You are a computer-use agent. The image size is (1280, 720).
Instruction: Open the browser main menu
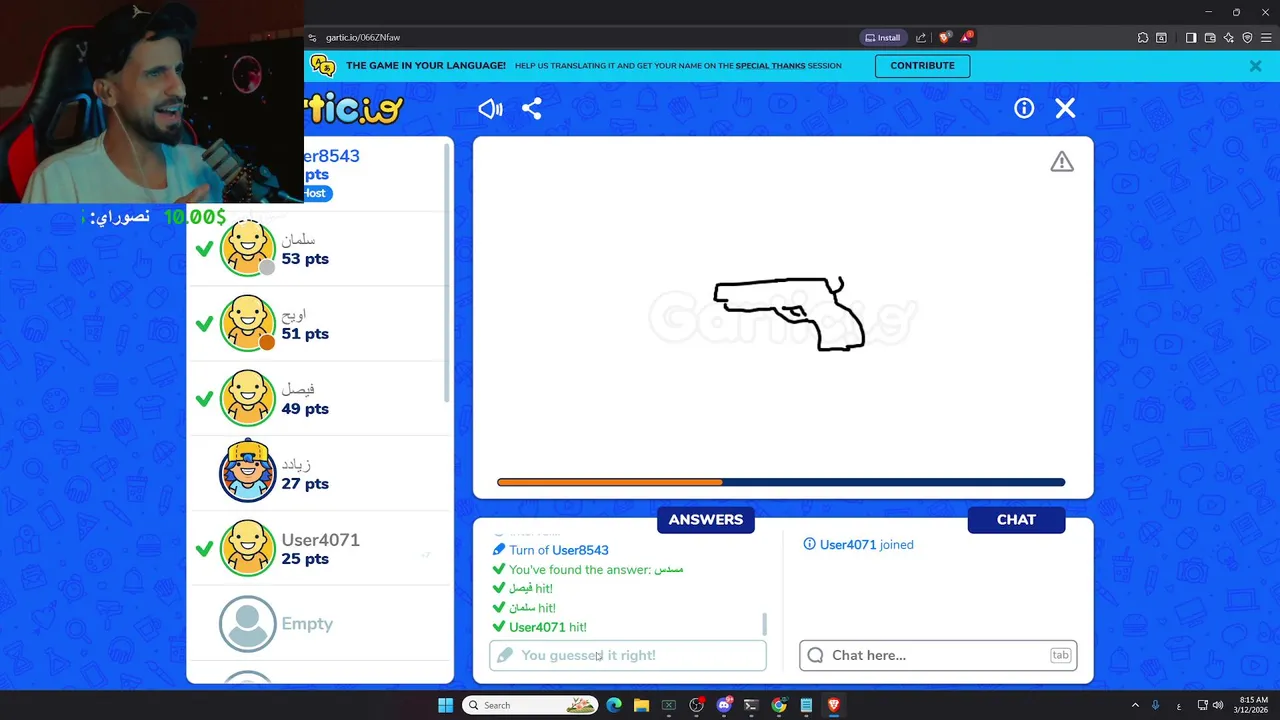pyautogui.click(x=1266, y=38)
